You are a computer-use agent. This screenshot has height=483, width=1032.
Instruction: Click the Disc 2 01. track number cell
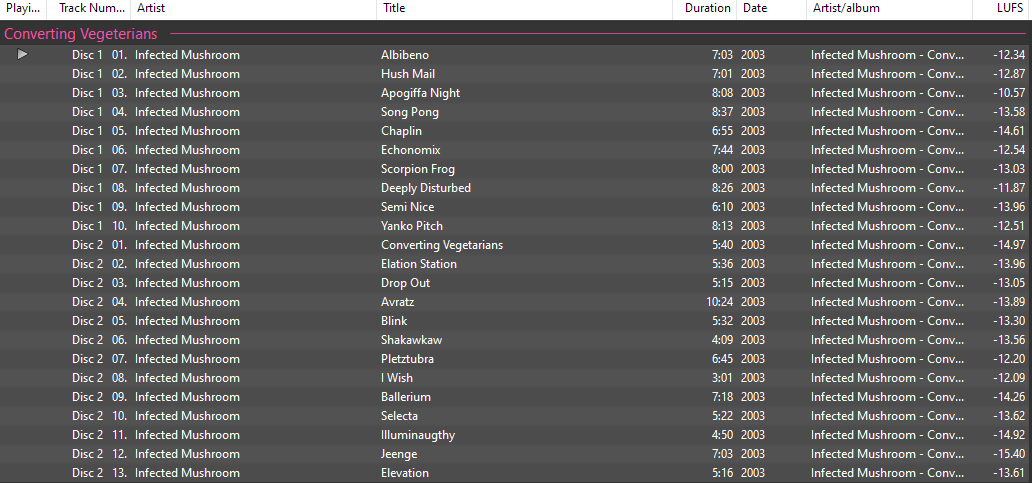point(99,245)
